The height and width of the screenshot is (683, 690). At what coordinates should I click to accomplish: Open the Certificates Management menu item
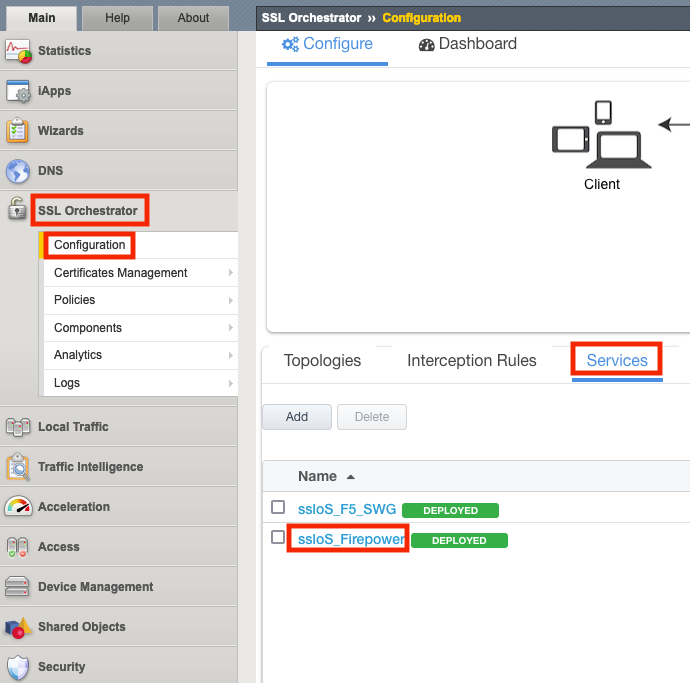[x=121, y=273]
